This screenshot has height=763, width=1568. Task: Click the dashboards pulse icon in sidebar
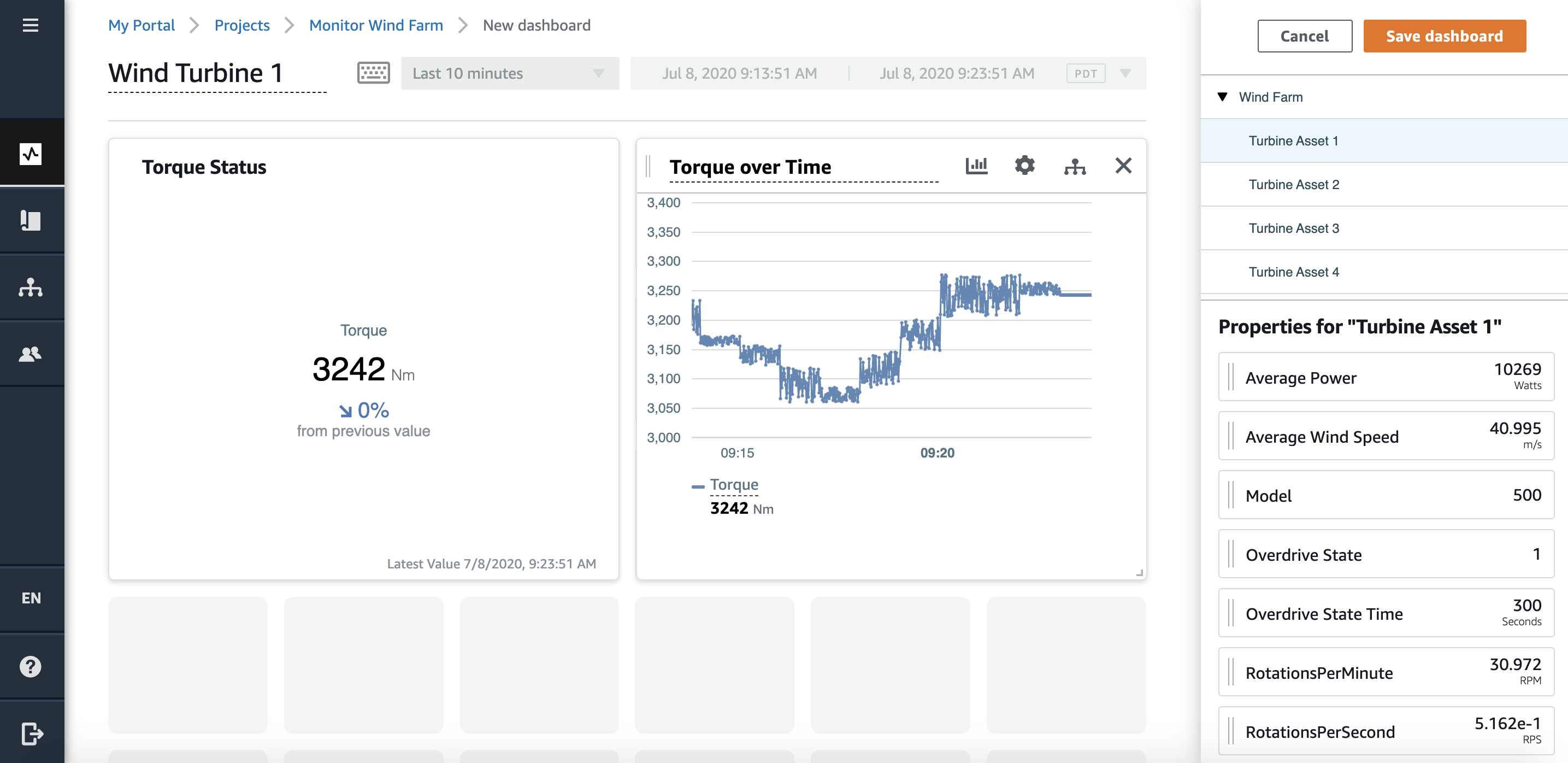point(31,154)
